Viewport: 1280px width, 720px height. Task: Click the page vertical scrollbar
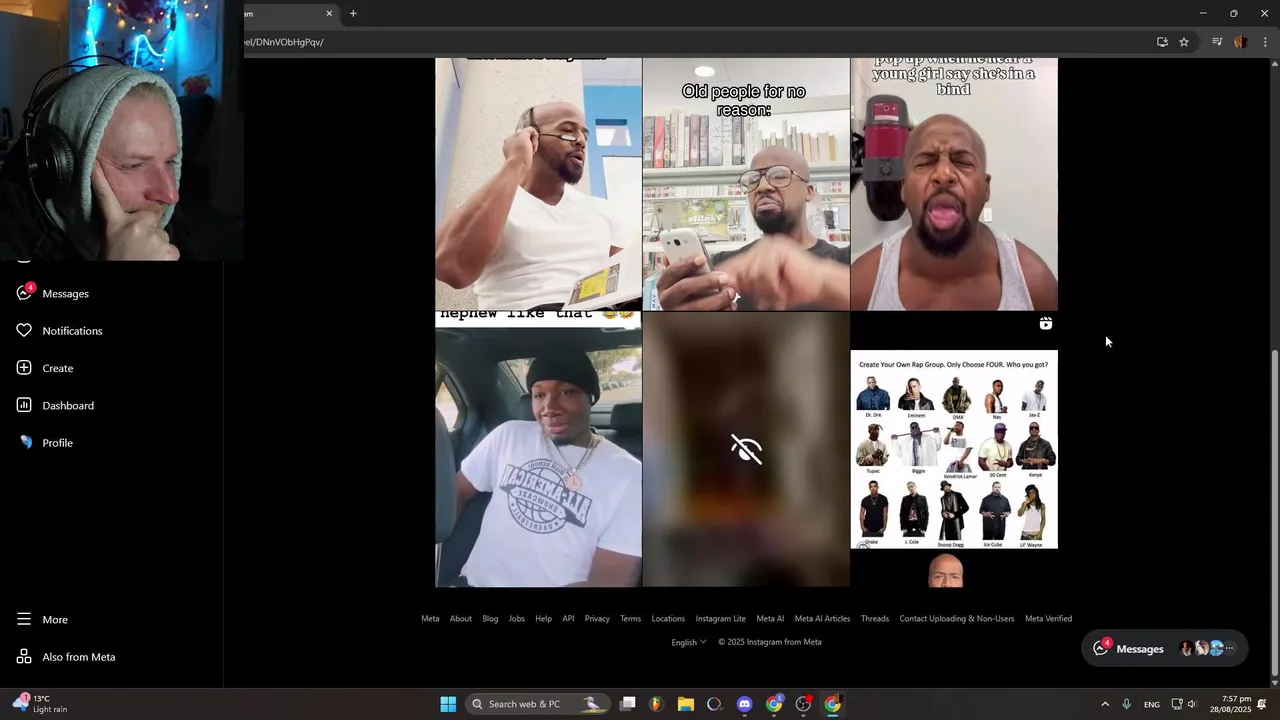(1273, 510)
